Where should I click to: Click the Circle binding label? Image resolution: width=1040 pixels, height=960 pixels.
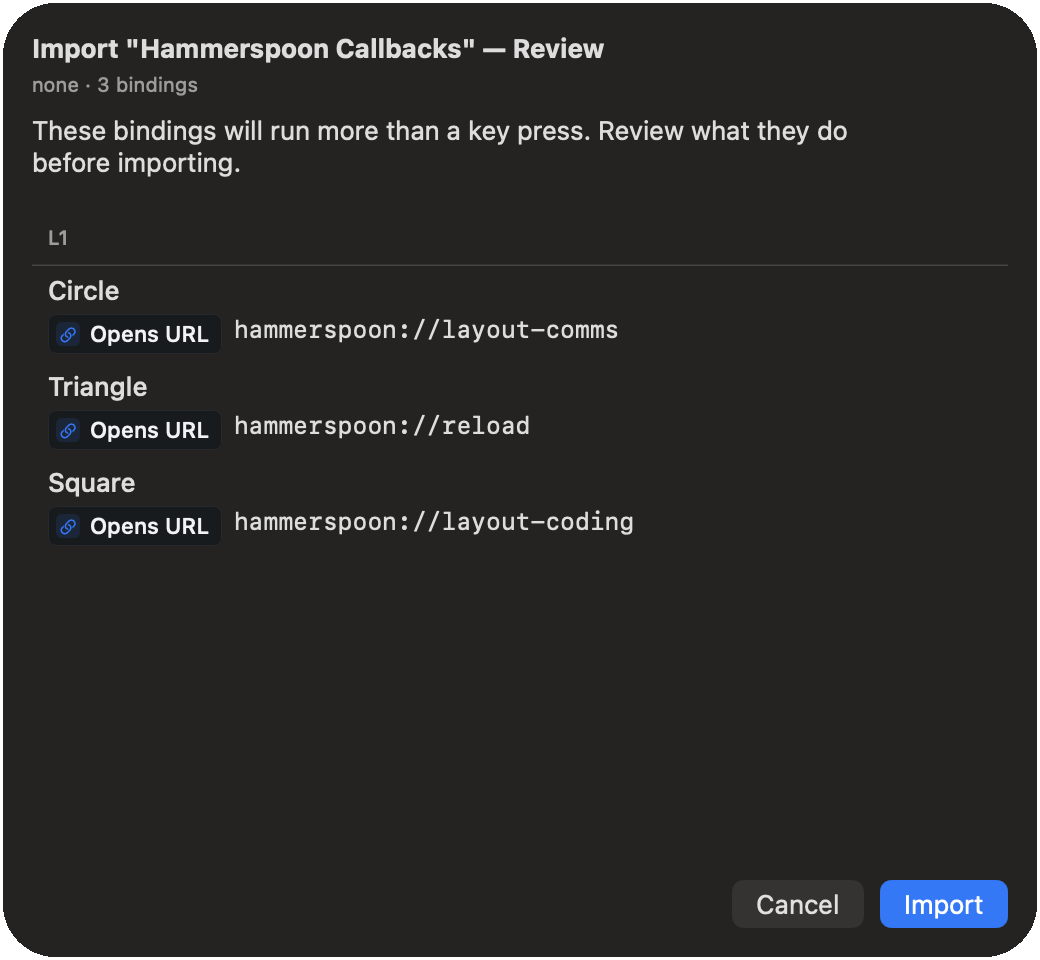[x=84, y=291]
